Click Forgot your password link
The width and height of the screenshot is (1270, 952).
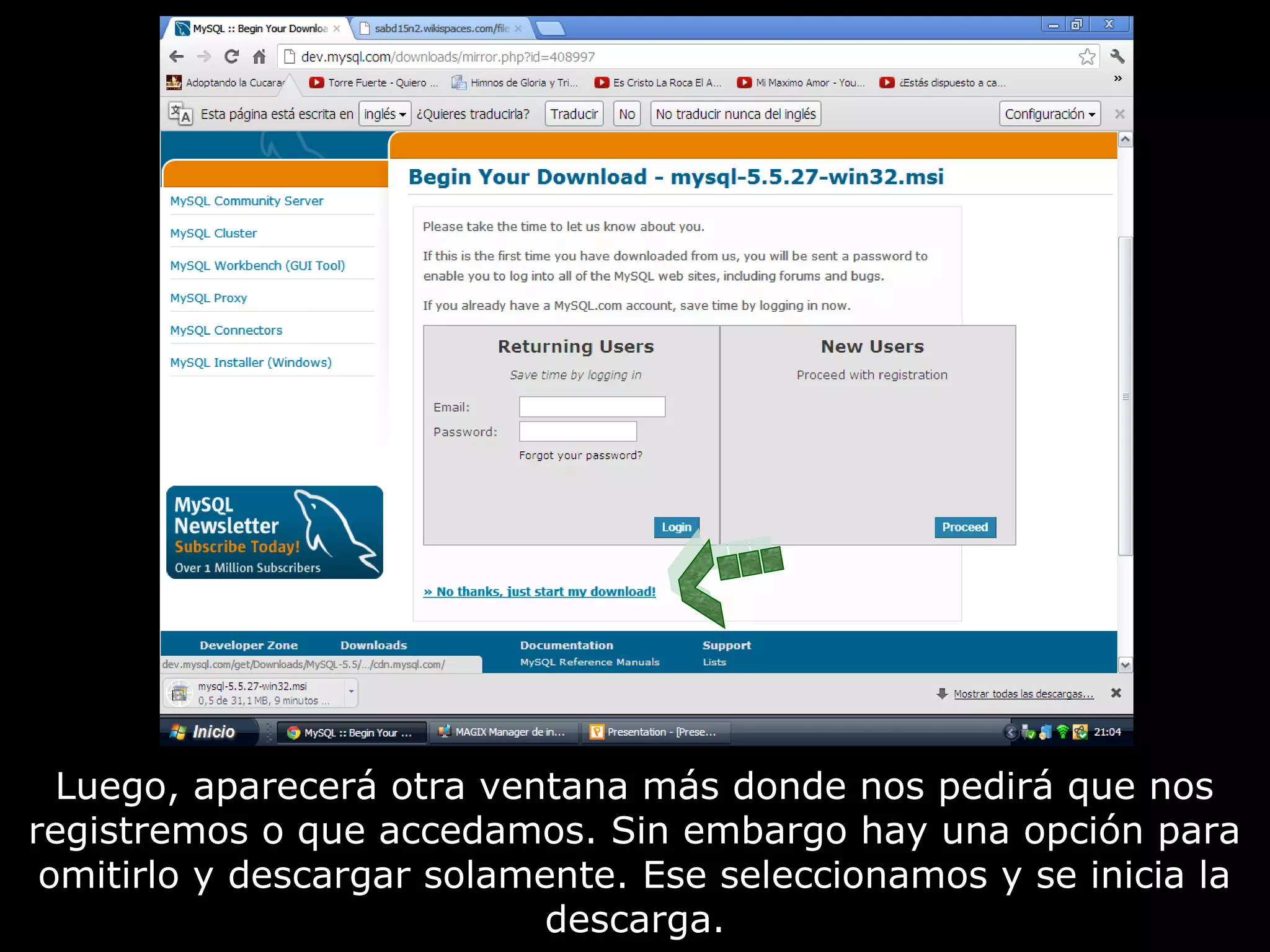(x=580, y=456)
